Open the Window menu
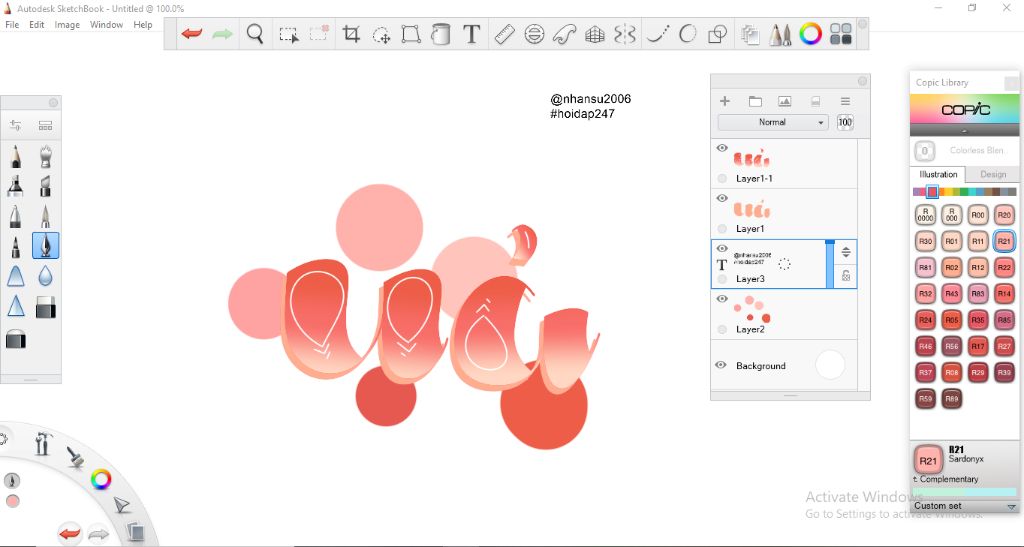1024x547 pixels. [106, 25]
